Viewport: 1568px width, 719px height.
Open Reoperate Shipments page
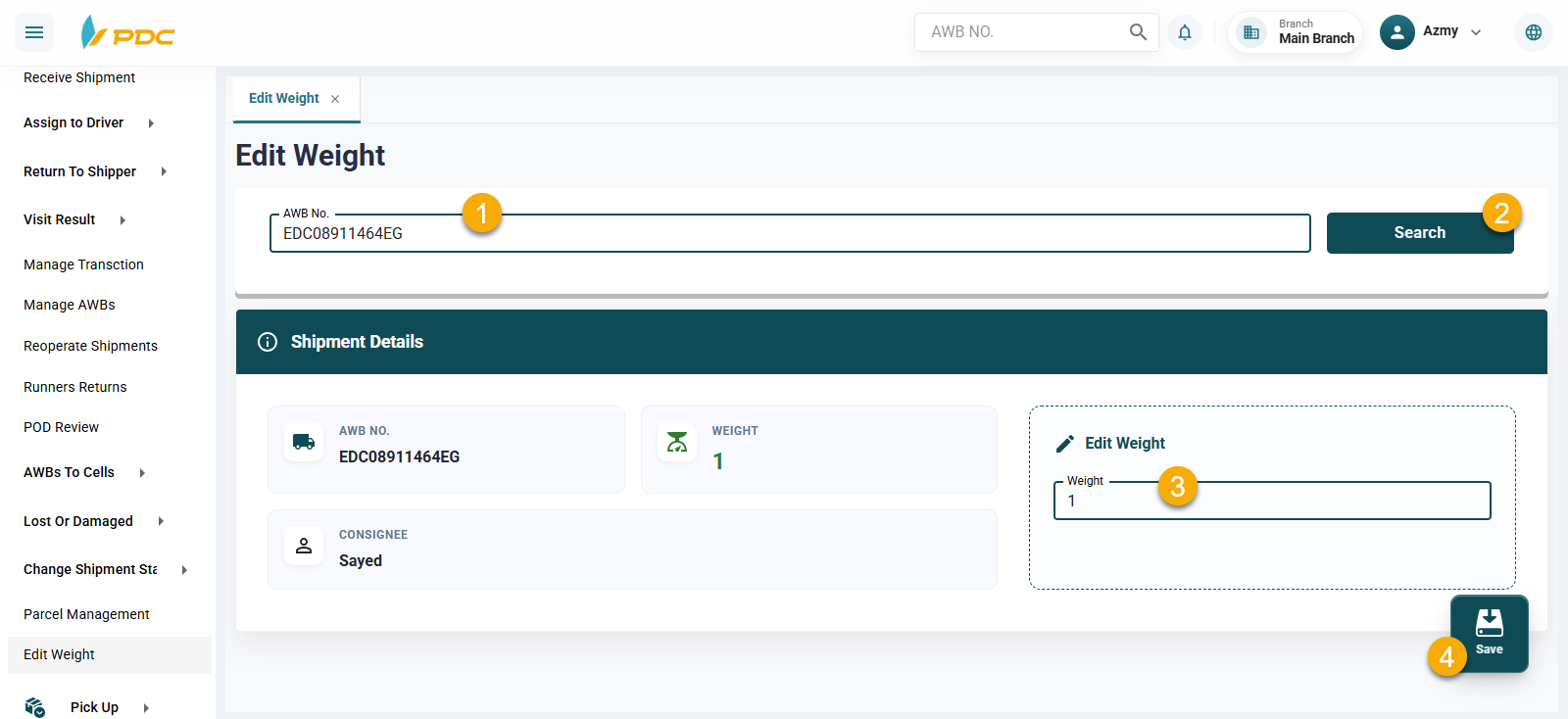click(x=90, y=346)
